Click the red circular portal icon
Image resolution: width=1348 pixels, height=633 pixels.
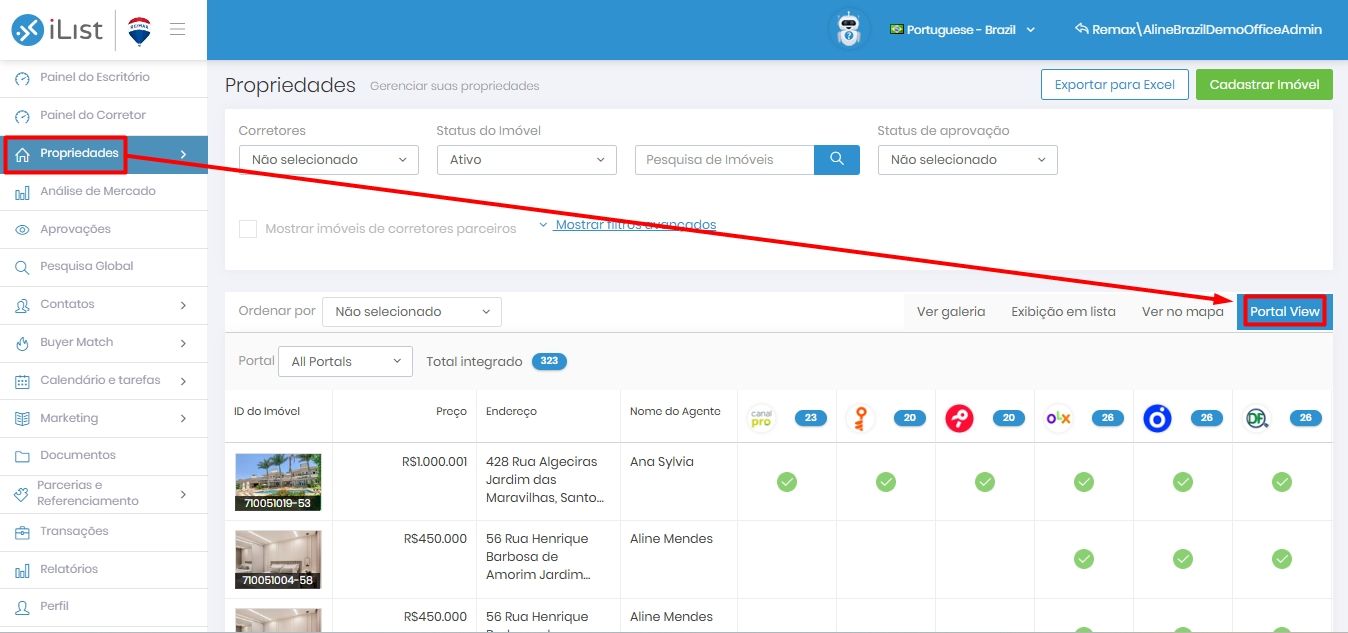tap(959, 418)
